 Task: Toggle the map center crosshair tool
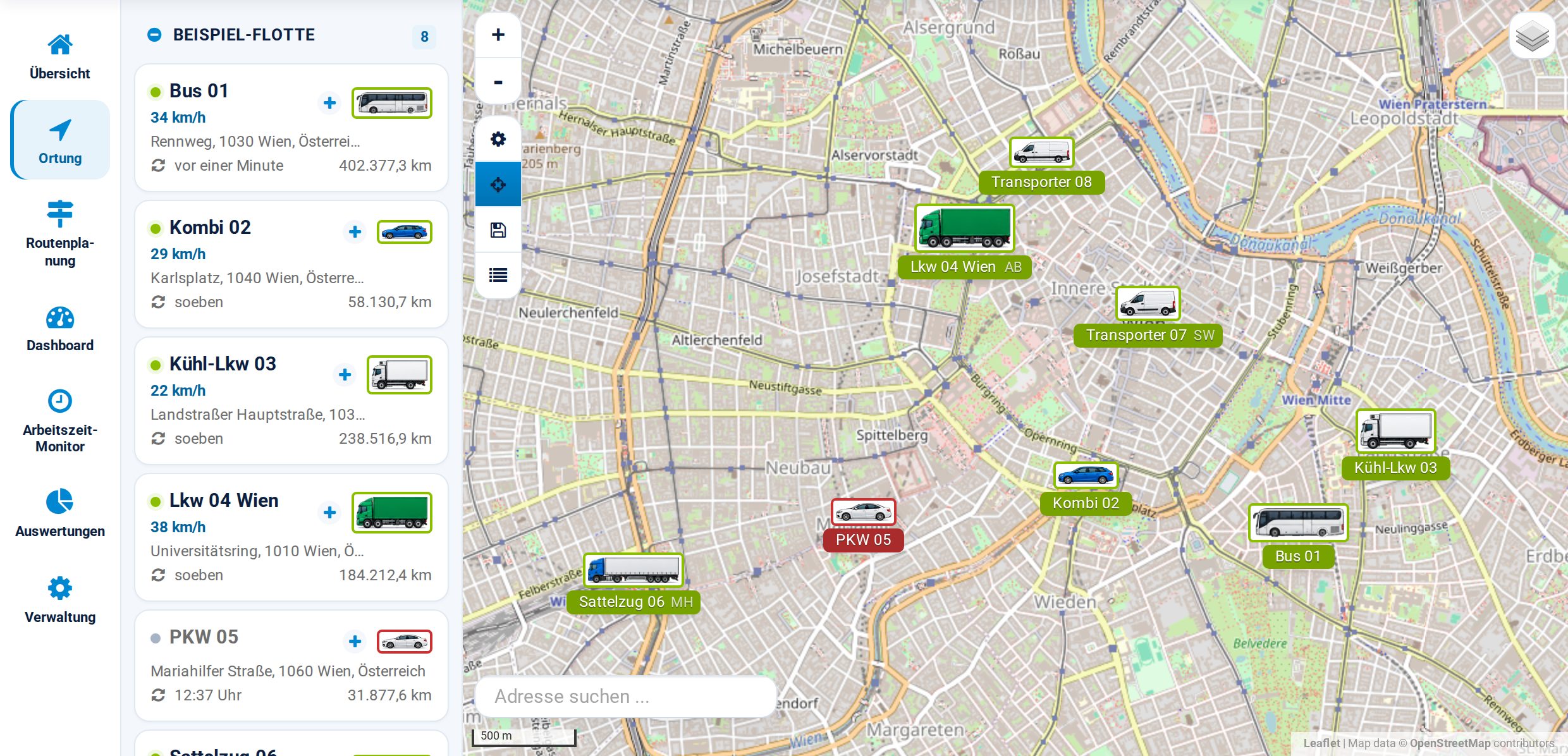tap(498, 184)
